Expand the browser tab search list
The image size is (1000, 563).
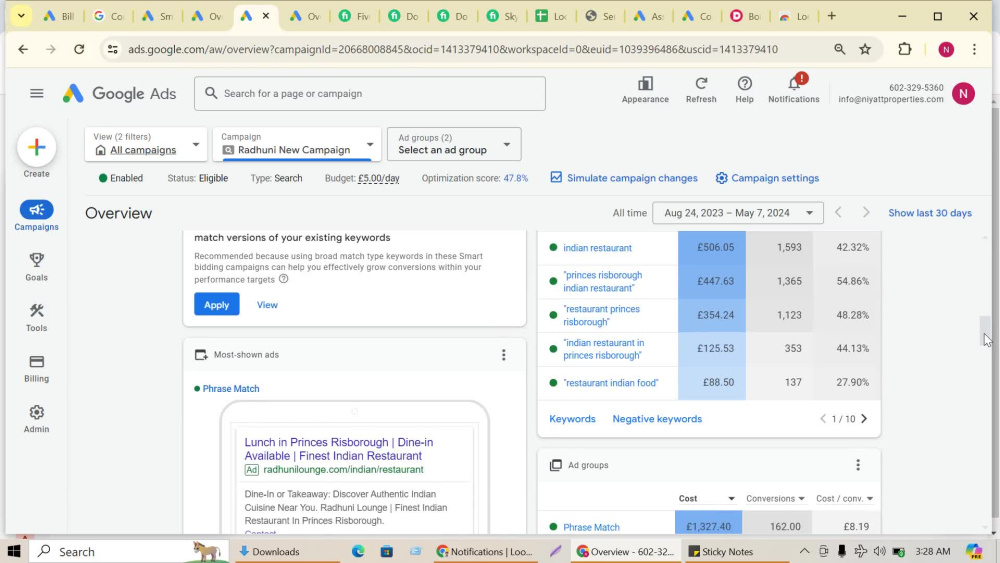point(21,16)
